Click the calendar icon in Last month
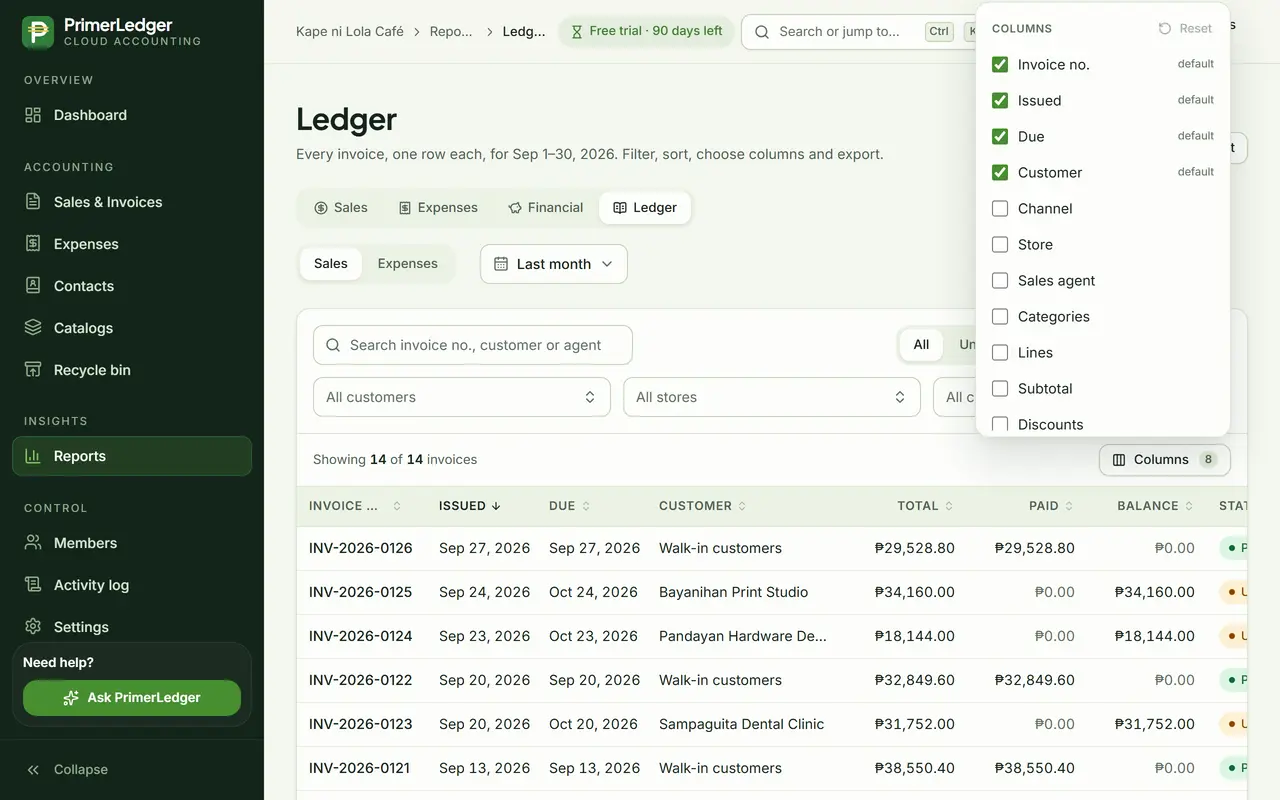Viewport: 1280px width, 800px height. pos(501,264)
